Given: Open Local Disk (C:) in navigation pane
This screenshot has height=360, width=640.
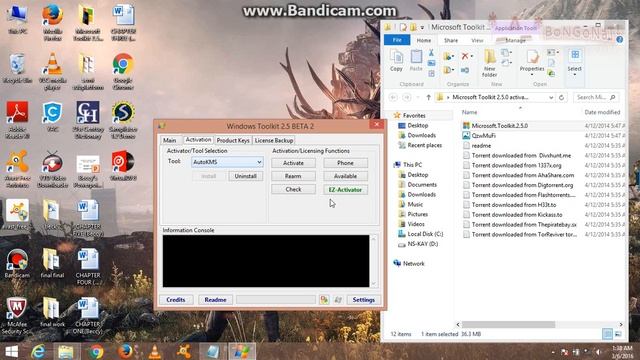Looking at the screenshot, I should coord(425,234).
